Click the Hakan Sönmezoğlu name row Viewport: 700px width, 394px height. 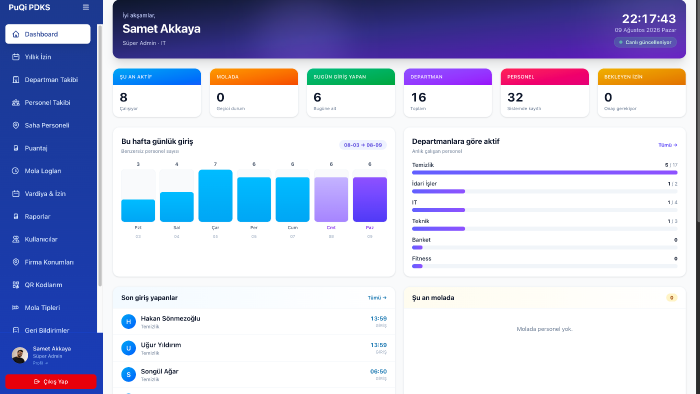click(254, 321)
